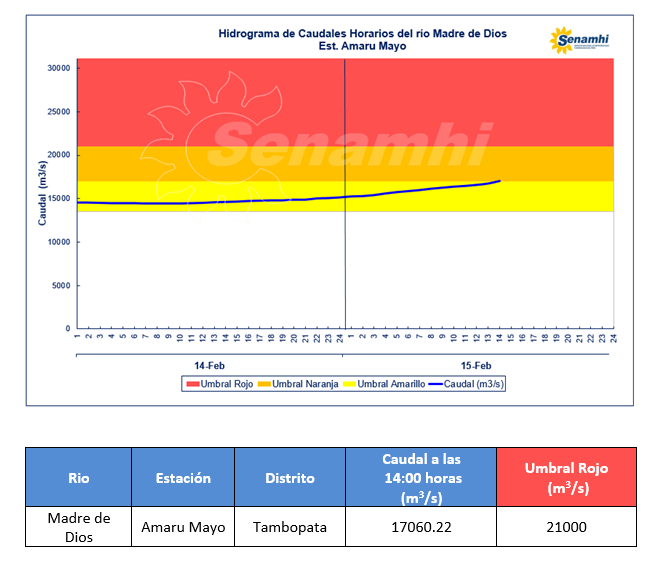Click the 'Umbral Naranja' legend text
Viewport: 661px width, 564px height.
(305, 384)
